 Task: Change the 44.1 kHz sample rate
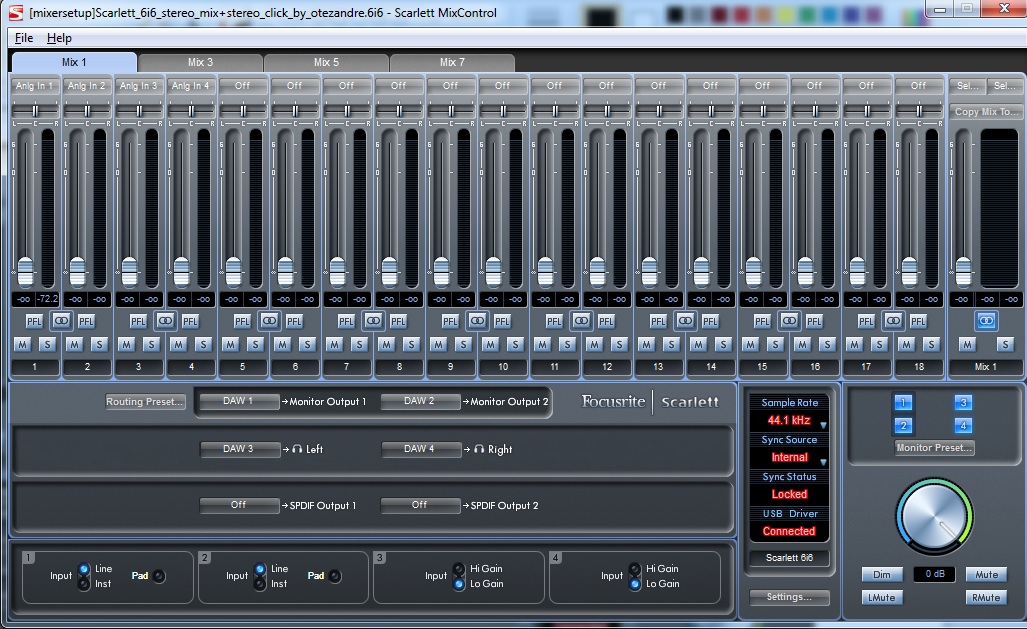pyautogui.click(x=789, y=421)
